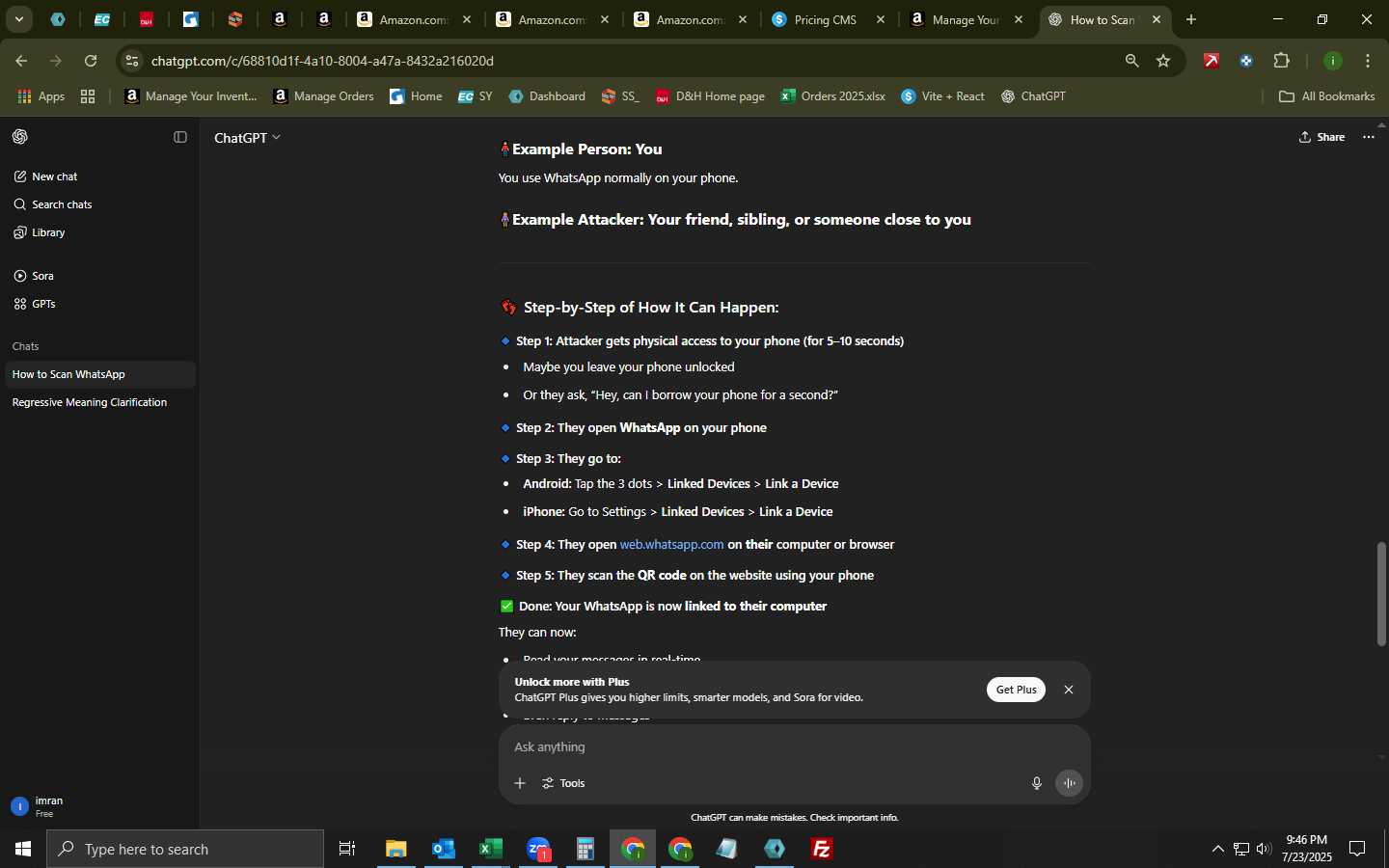
Task: Open the Library section
Action: pos(40,232)
